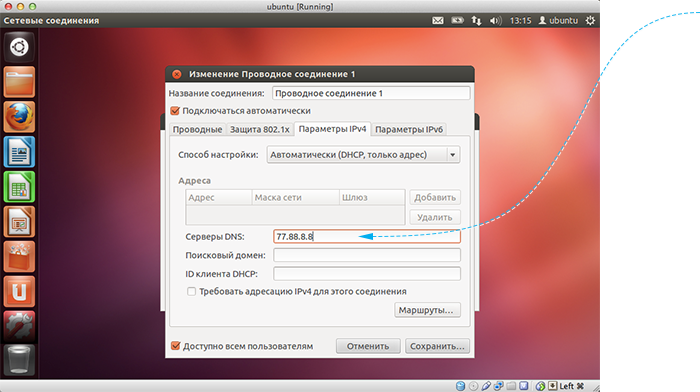Open Ubuntu Software Center from launcher
Image resolution: width=700 pixels, height=392 pixels.
[x=19, y=256]
